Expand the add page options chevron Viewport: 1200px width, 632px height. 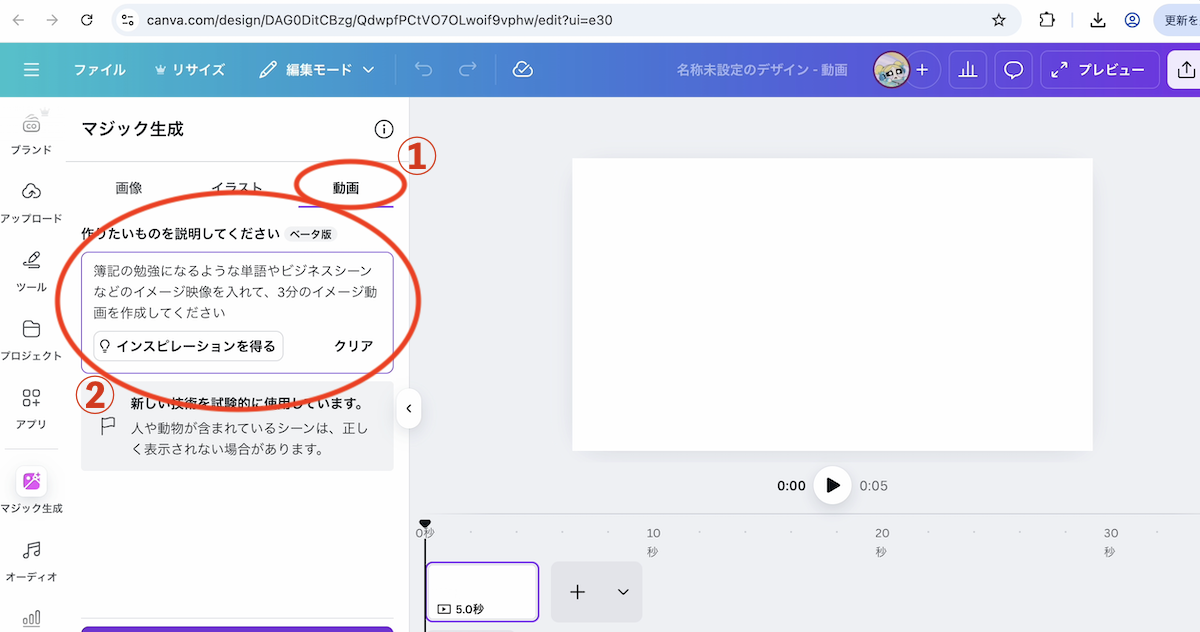[x=623, y=592]
